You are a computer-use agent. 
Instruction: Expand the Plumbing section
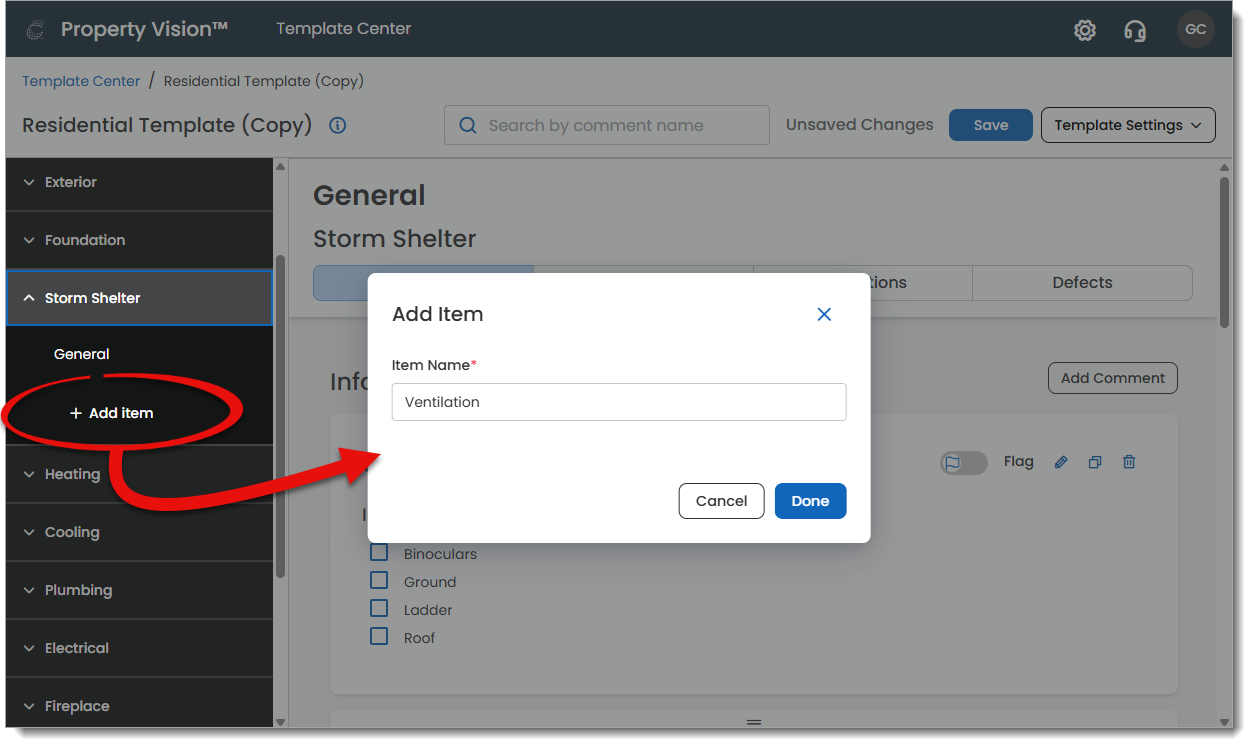(29, 590)
